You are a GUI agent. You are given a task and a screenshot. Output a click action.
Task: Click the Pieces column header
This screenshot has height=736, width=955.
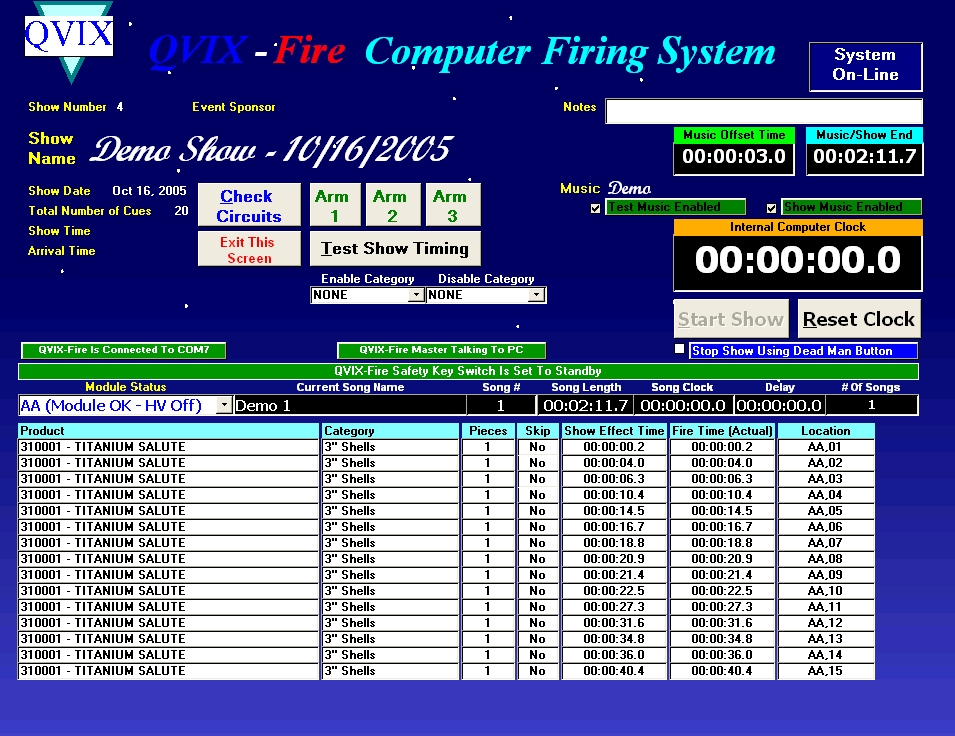tap(488, 431)
